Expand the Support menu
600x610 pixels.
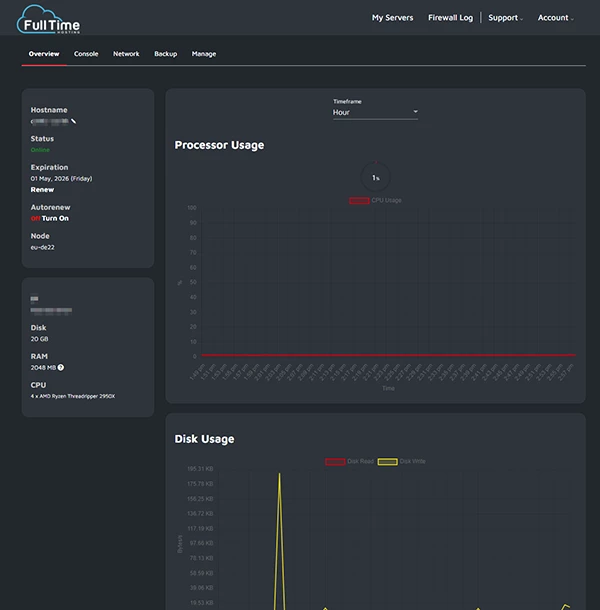click(x=505, y=18)
